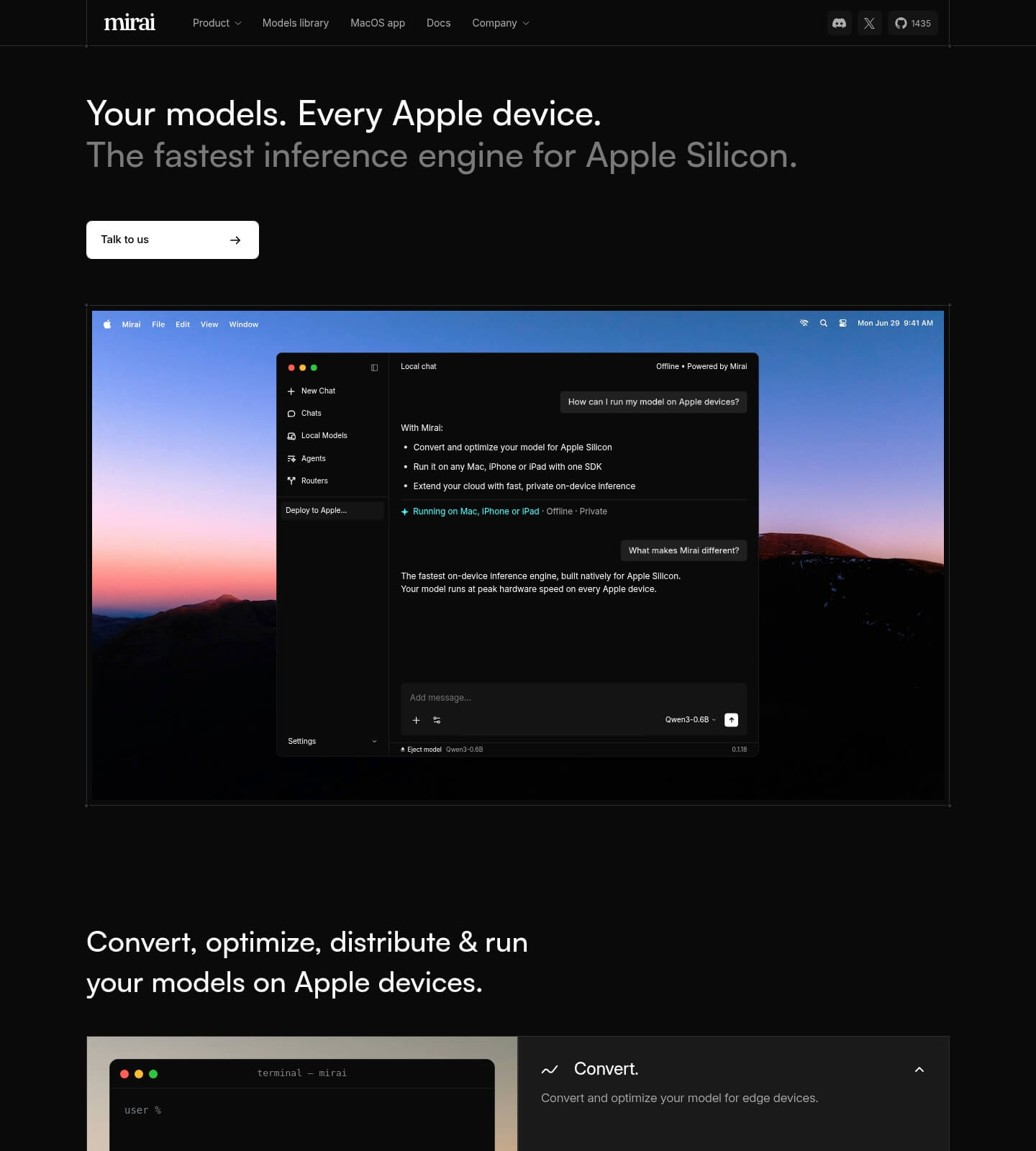Open the Mirai app menu in the menu bar

pos(132,324)
